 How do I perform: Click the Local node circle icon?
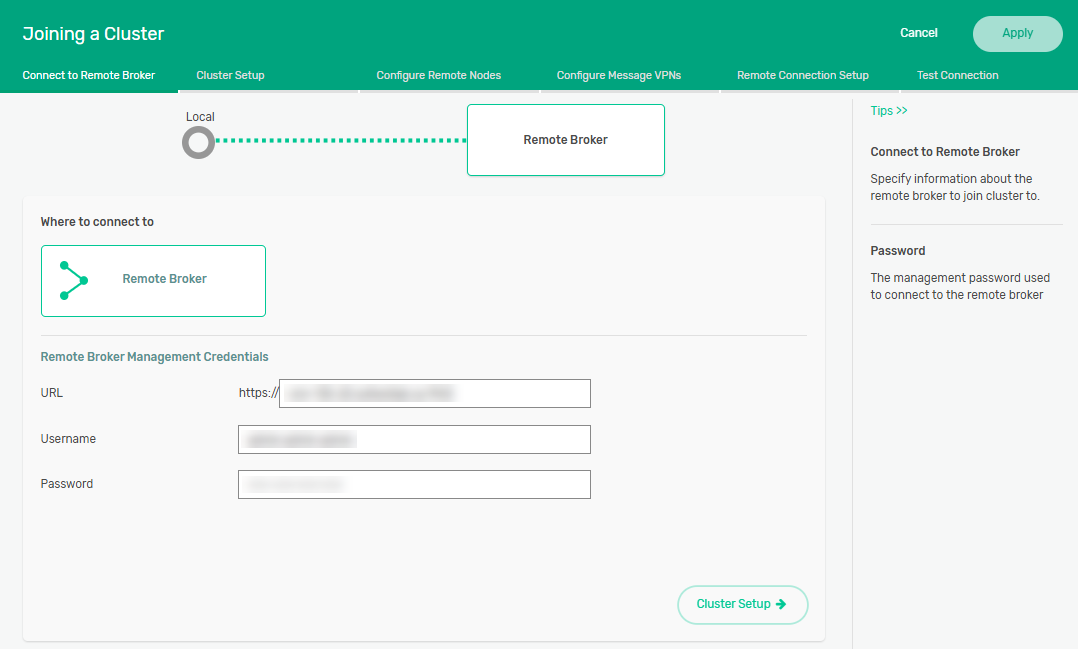click(198, 143)
